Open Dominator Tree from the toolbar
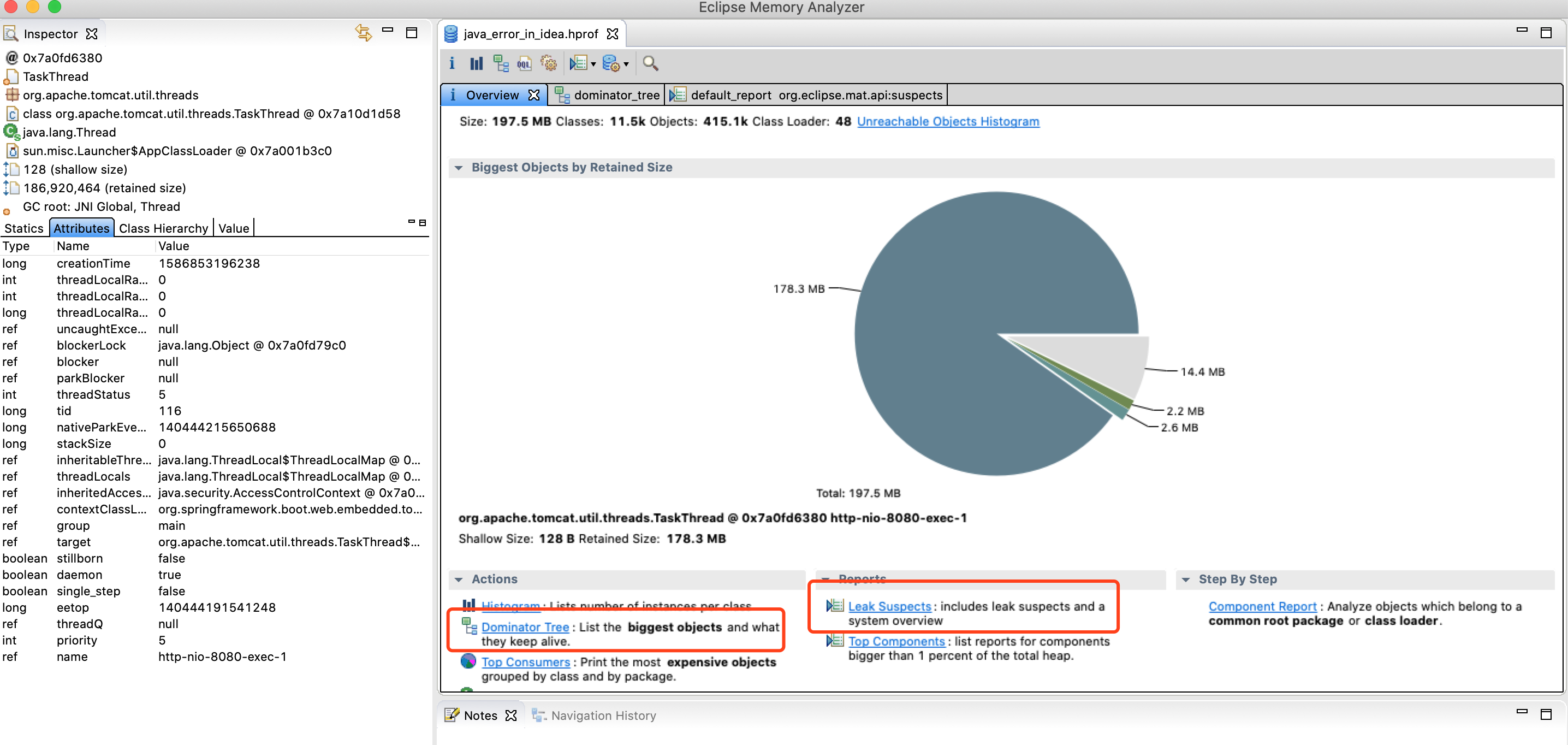 point(500,63)
